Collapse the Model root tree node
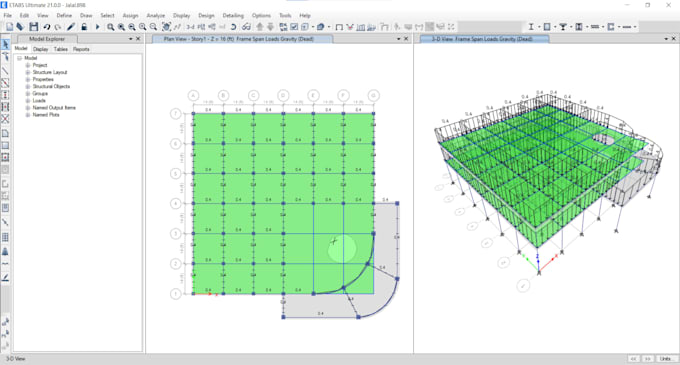Viewport: 680px width, 365px height. tap(20, 58)
